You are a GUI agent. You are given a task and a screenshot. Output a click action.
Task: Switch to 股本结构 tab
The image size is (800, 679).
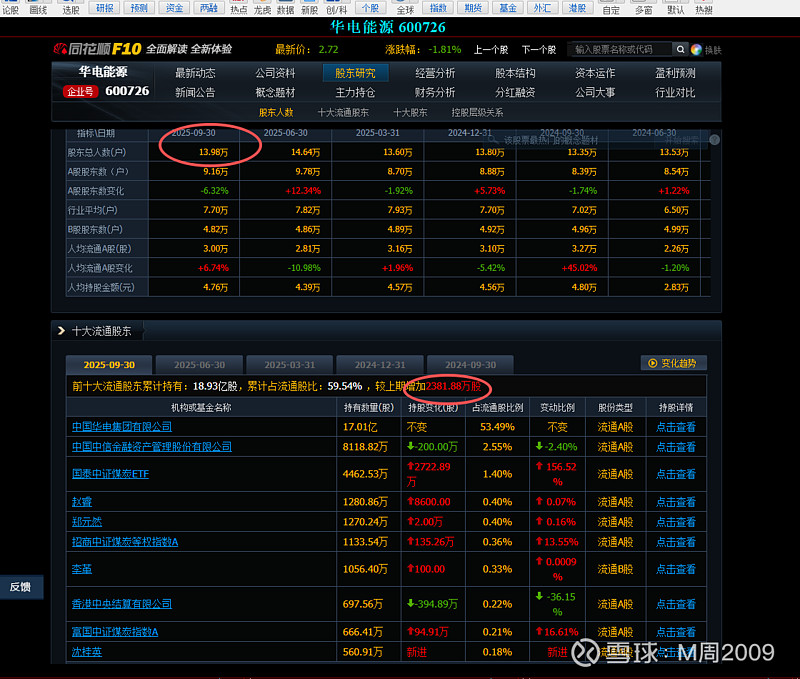tap(515, 73)
